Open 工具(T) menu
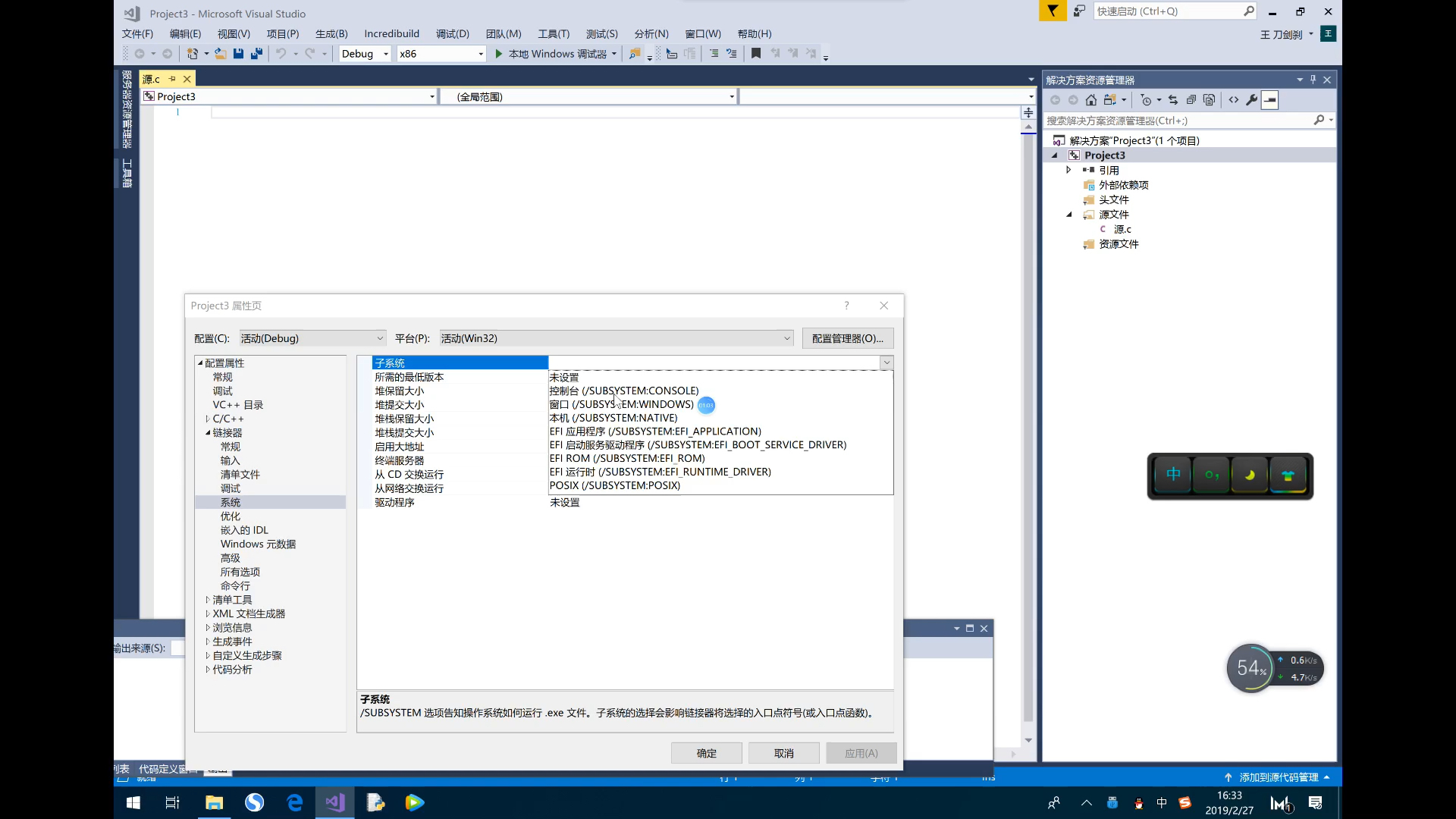Viewport: 1456px width, 819px height. click(554, 33)
